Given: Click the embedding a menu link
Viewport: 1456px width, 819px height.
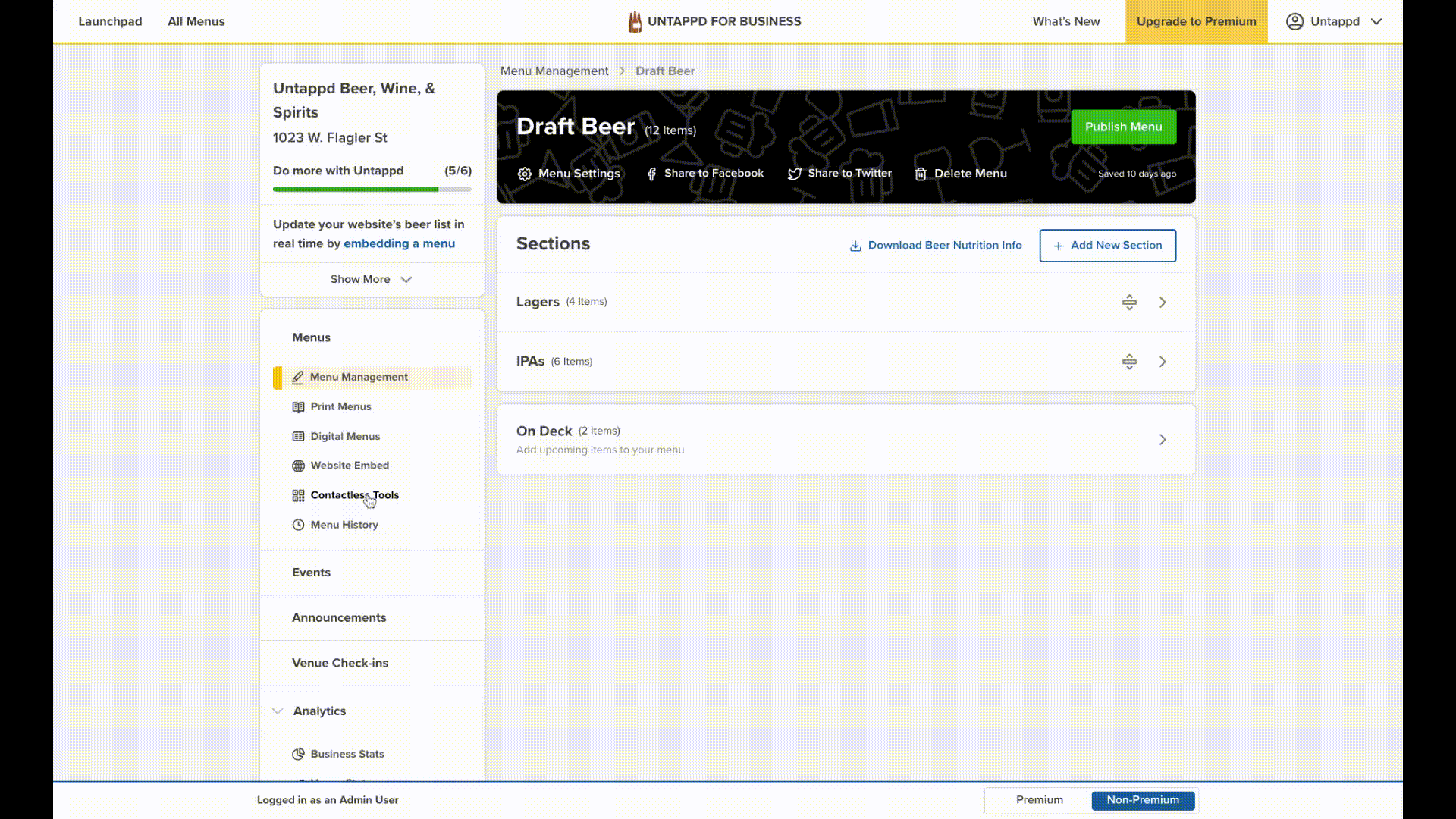Looking at the screenshot, I should coord(399,243).
